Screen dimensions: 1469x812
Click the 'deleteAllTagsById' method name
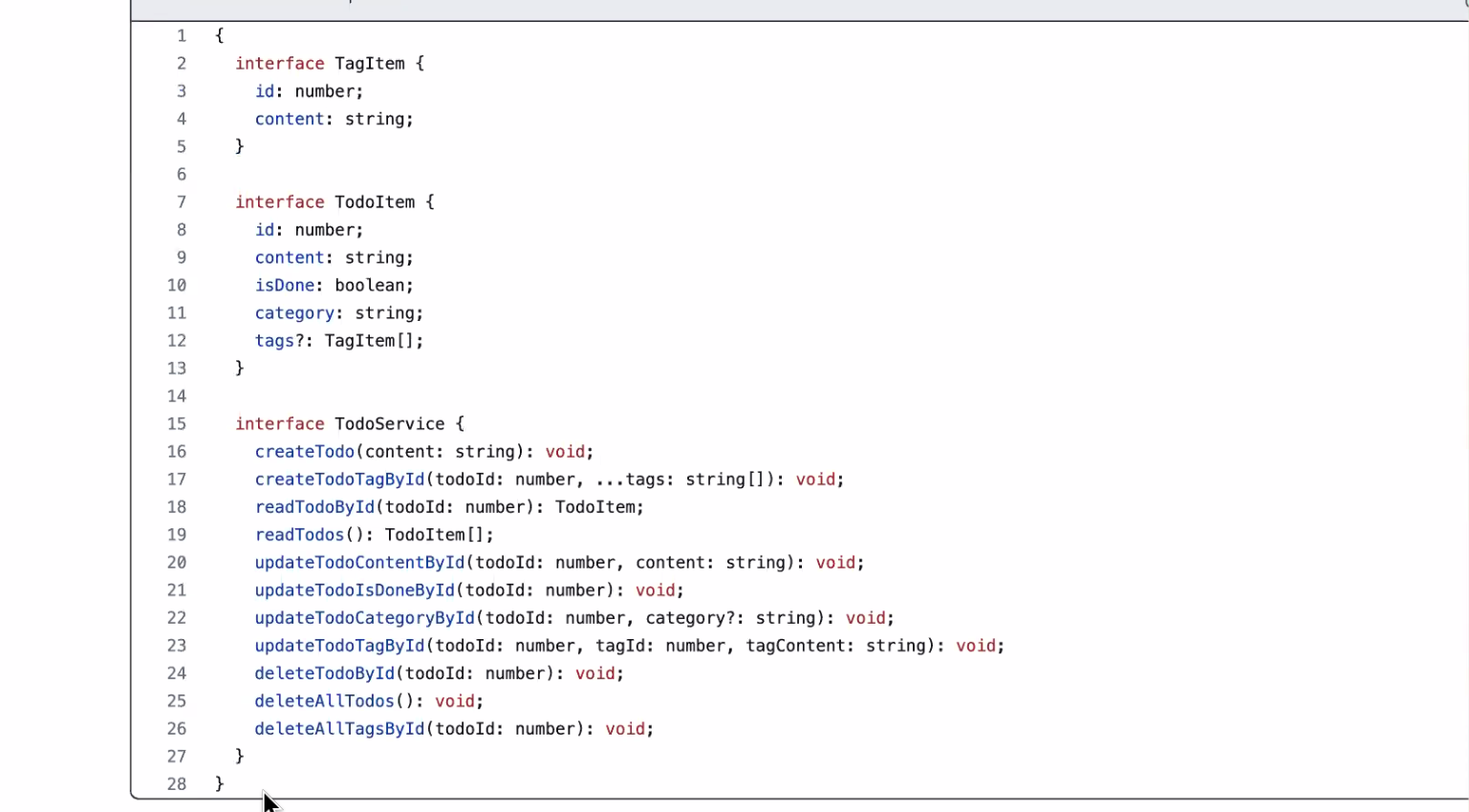tap(340, 729)
